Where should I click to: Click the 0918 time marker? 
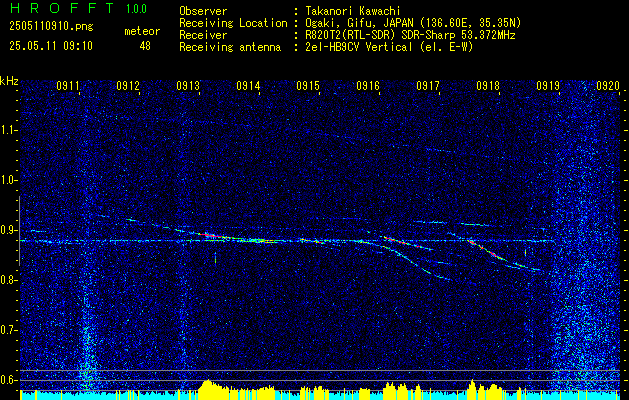coord(488,85)
